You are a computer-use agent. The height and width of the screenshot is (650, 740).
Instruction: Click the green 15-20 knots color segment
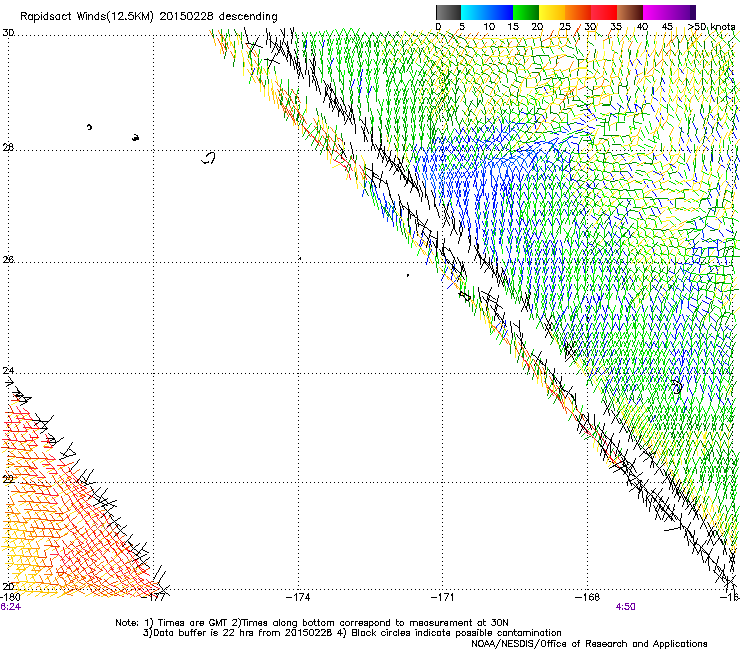coord(526,12)
